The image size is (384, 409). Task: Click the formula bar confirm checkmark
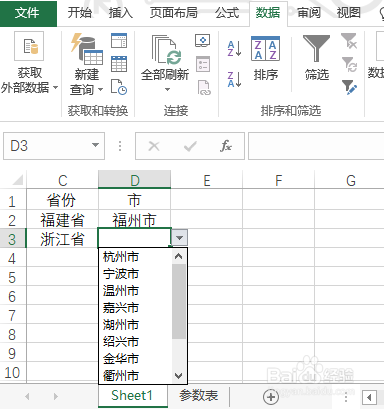pyautogui.click(x=190, y=146)
